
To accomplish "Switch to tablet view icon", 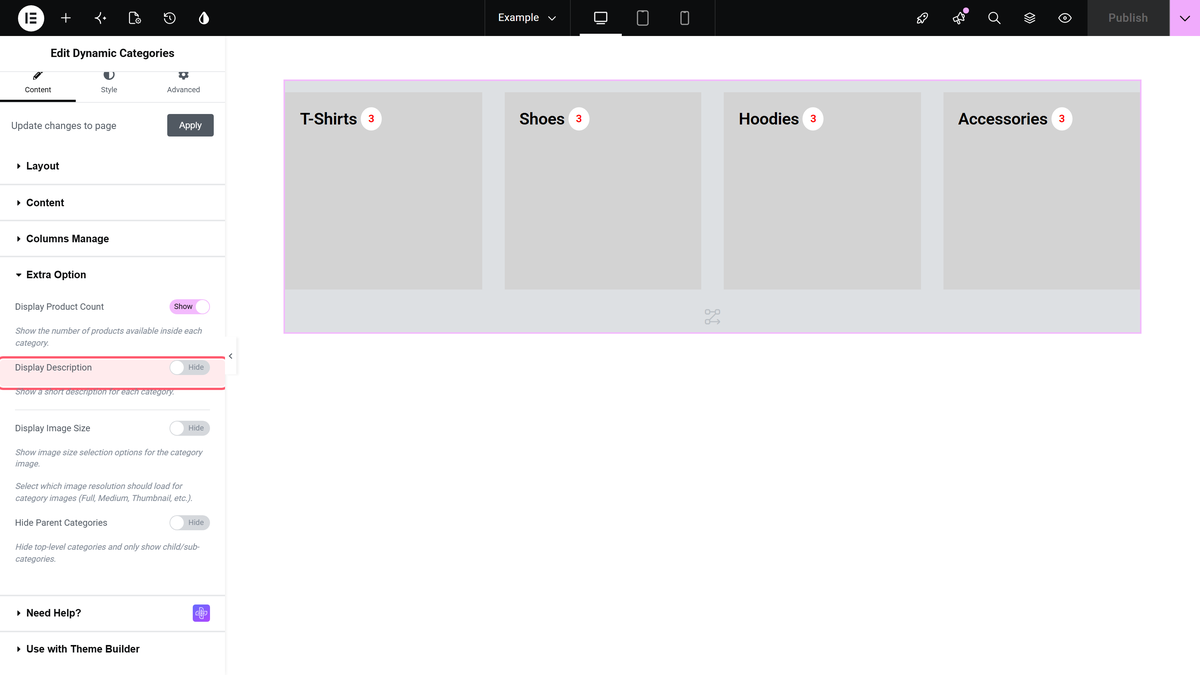I will pyautogui.click(x=643, y=18).
